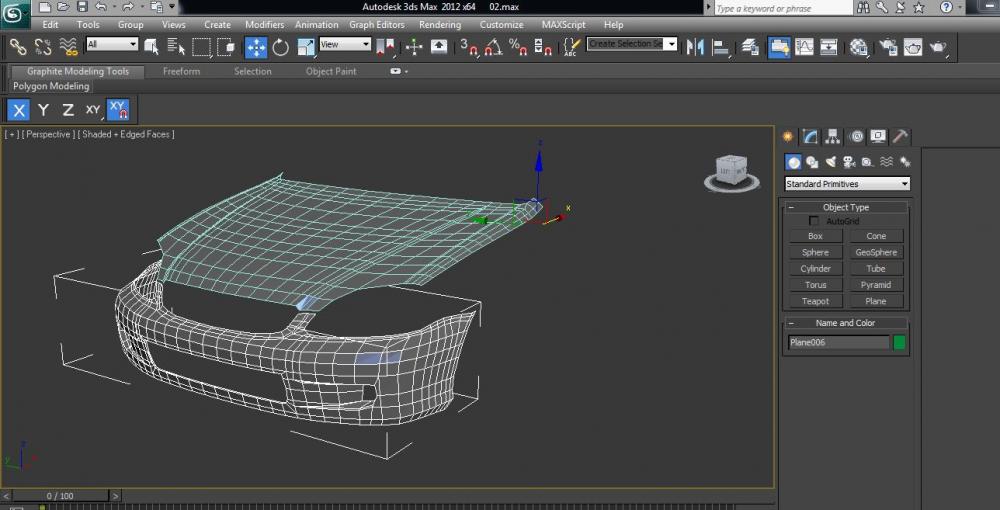This screenshot has width=1000, height=510.
Task: Select the Lights category icon
Action: pyautogui.click(x=830, y=162)
